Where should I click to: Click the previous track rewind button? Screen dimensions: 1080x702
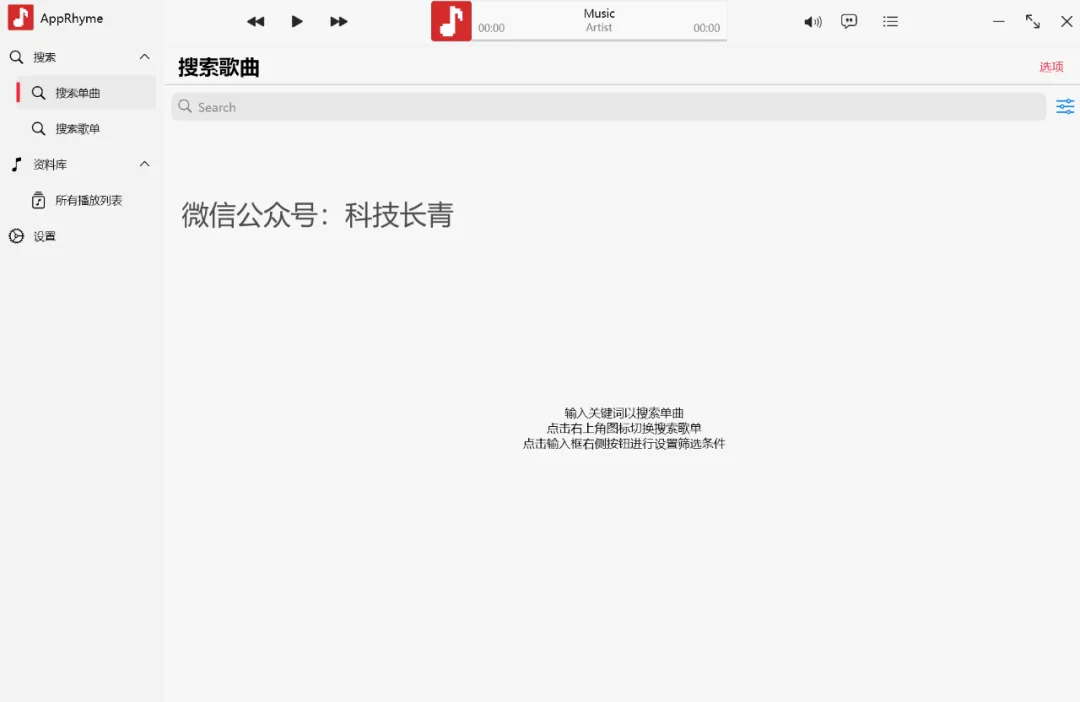tap(256, 21)
